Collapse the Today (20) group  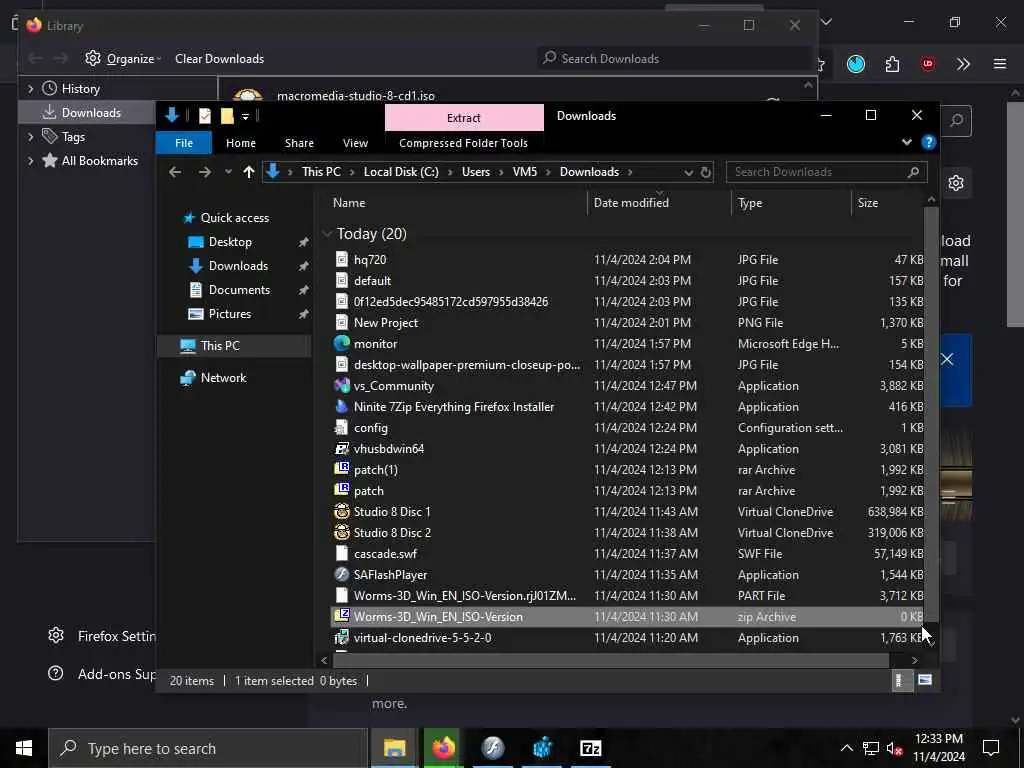point(327,234)
